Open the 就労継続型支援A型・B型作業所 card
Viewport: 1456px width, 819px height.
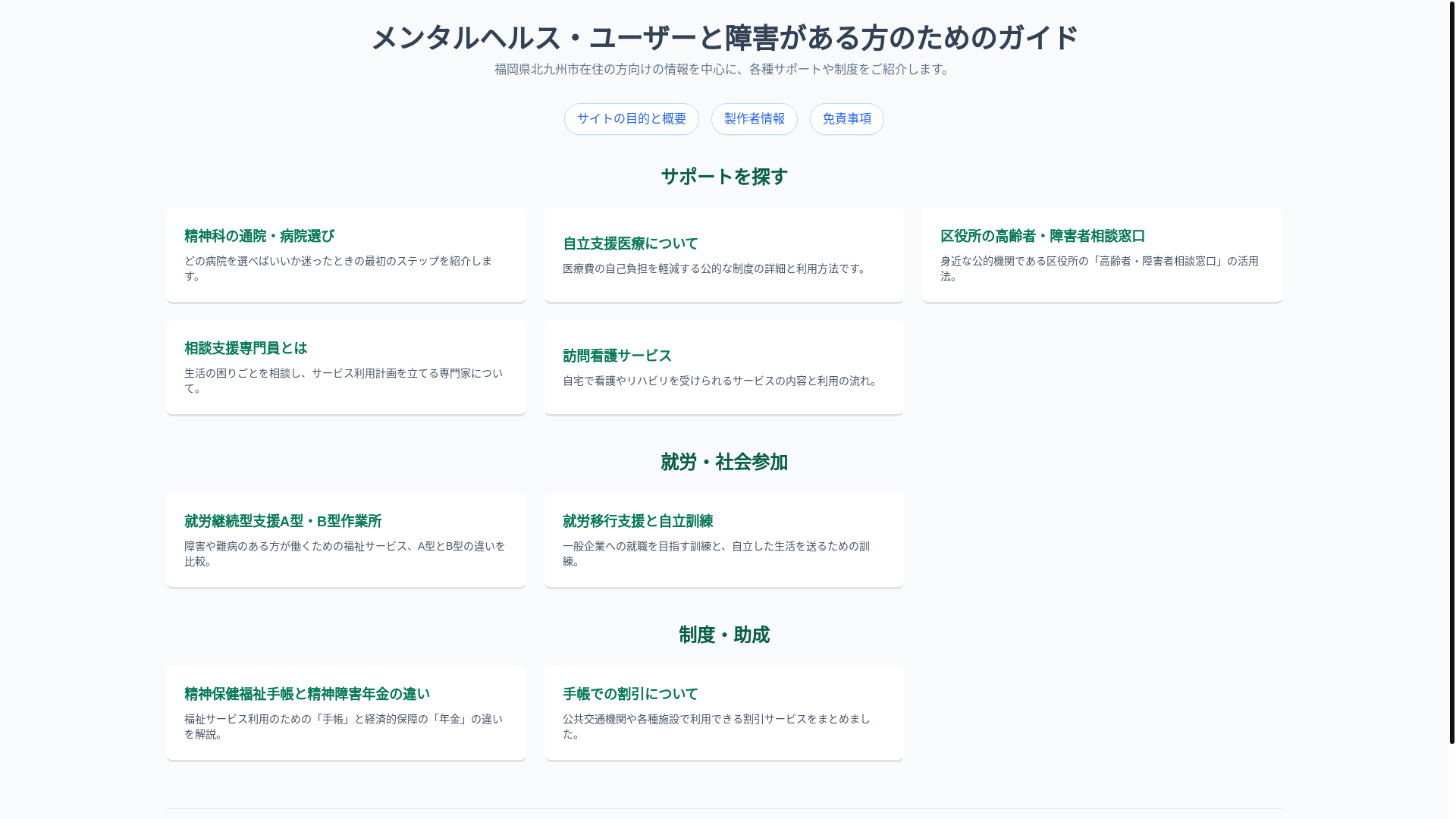(346, 540)
